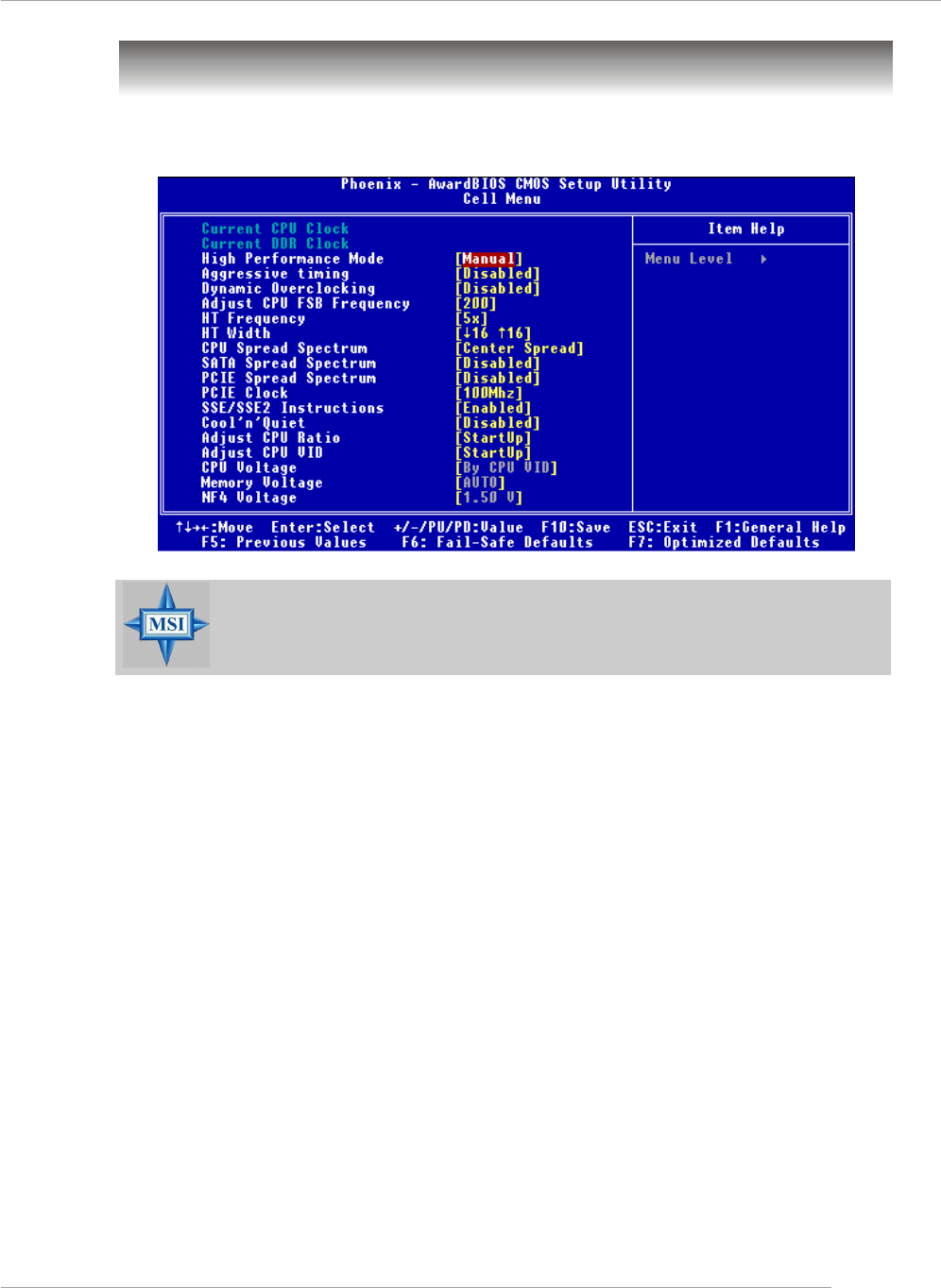Image resolution: width=941 pixels, height=1288 pixels.
Task: Click the Adjust CPU VID label
Action: 262,453
